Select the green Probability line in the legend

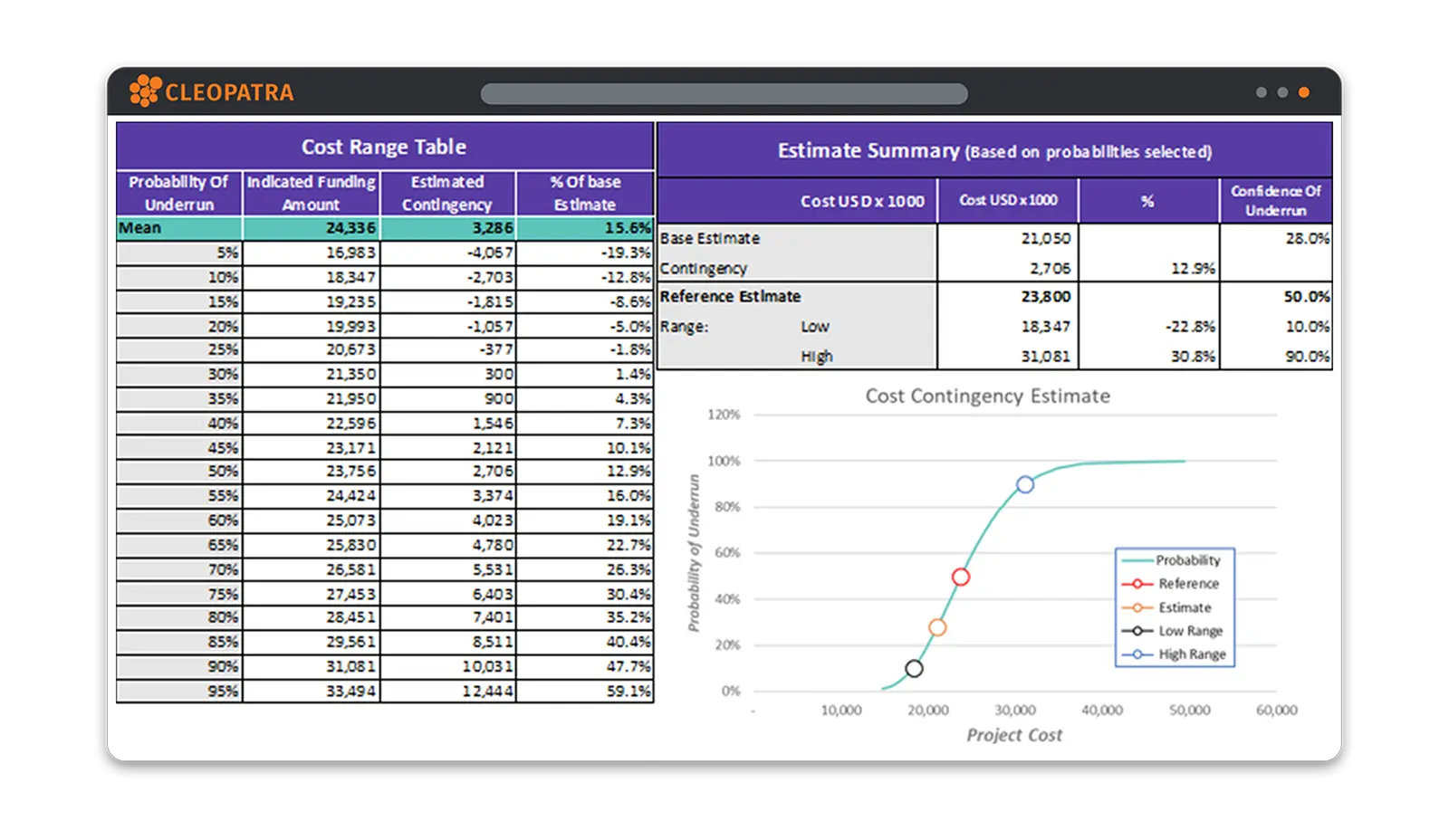[x=1139, y=559]
